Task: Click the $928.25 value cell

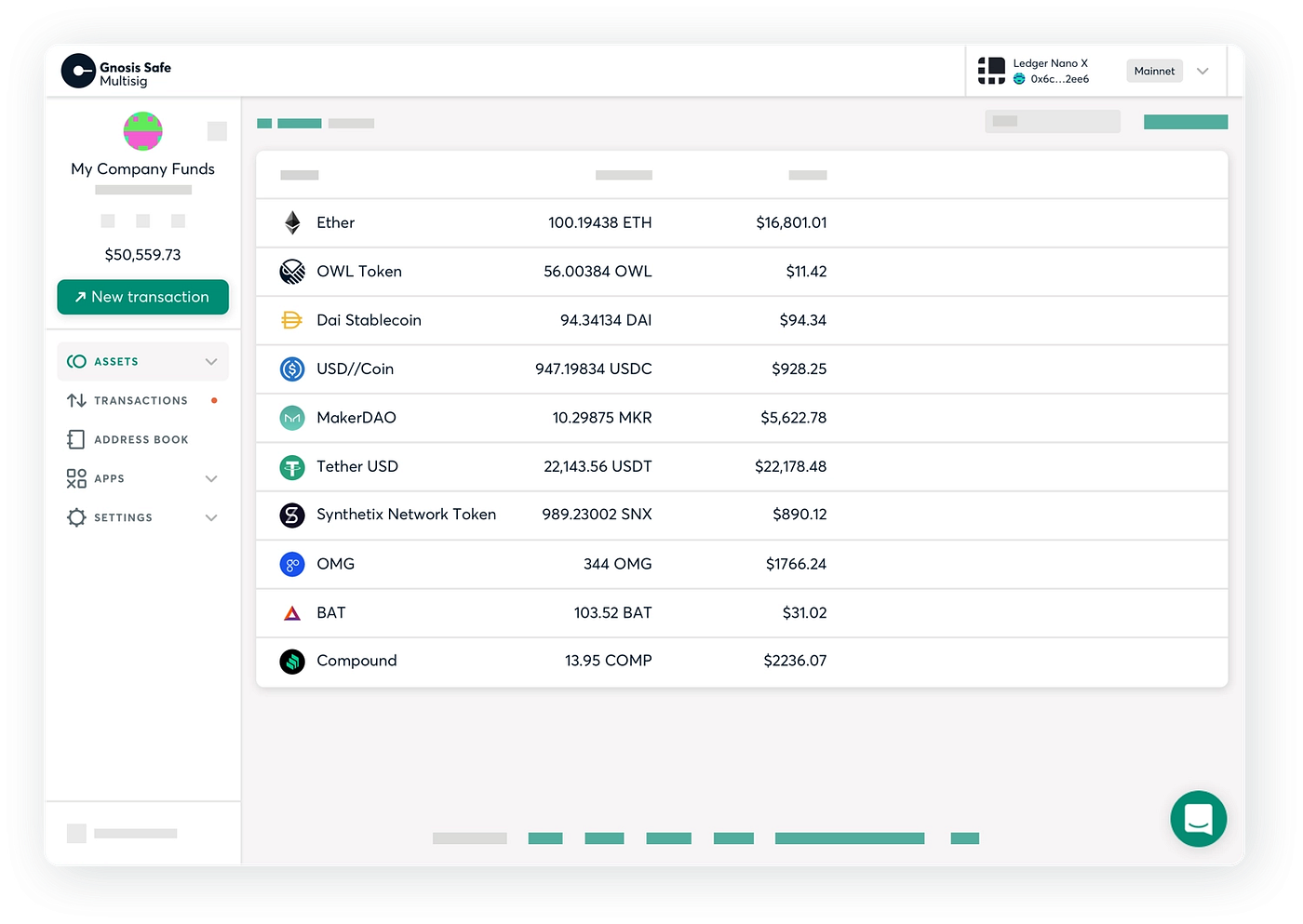Action: click(x=799, y=369)
